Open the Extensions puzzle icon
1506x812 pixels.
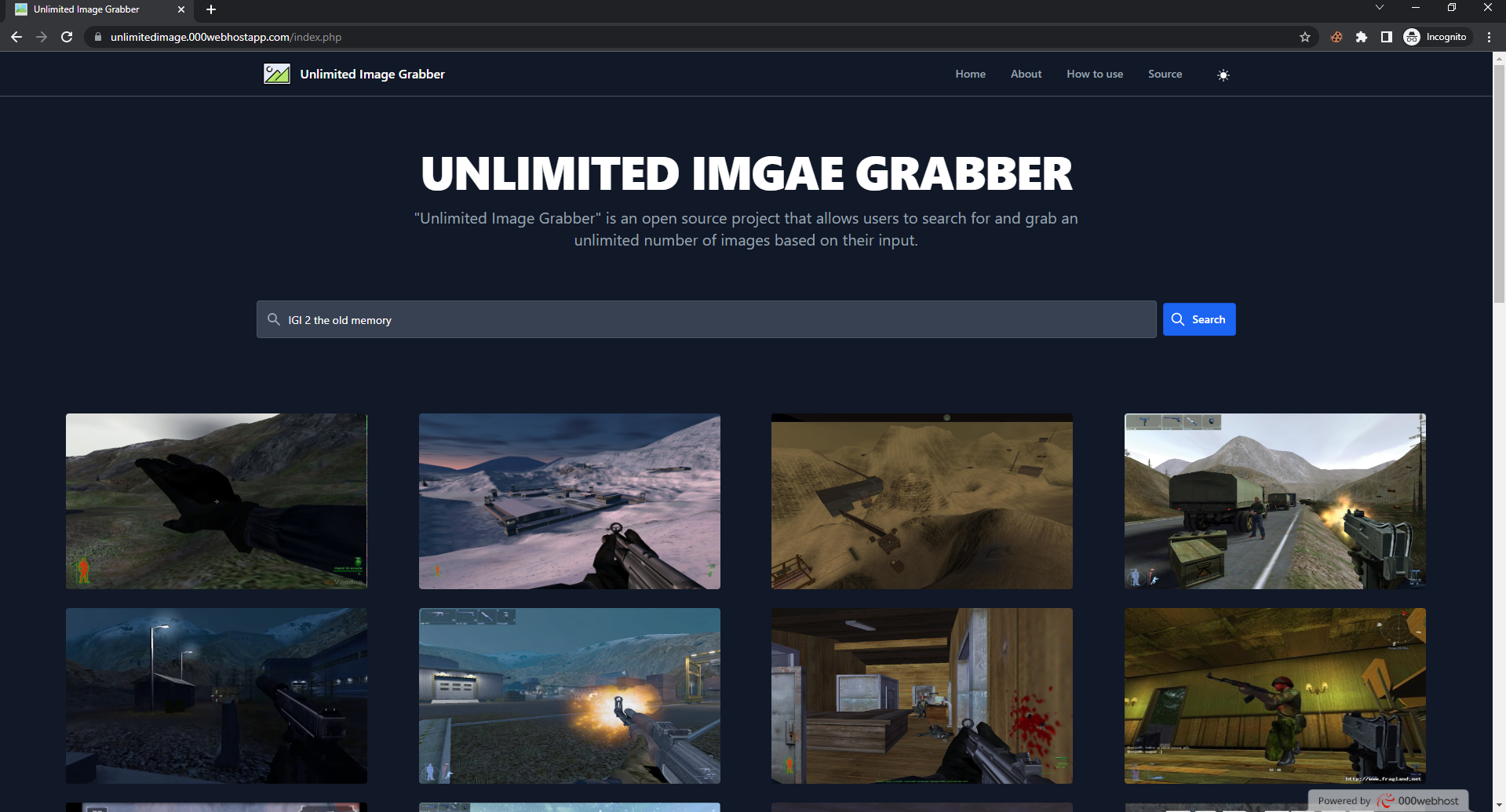pos(1362,37)
